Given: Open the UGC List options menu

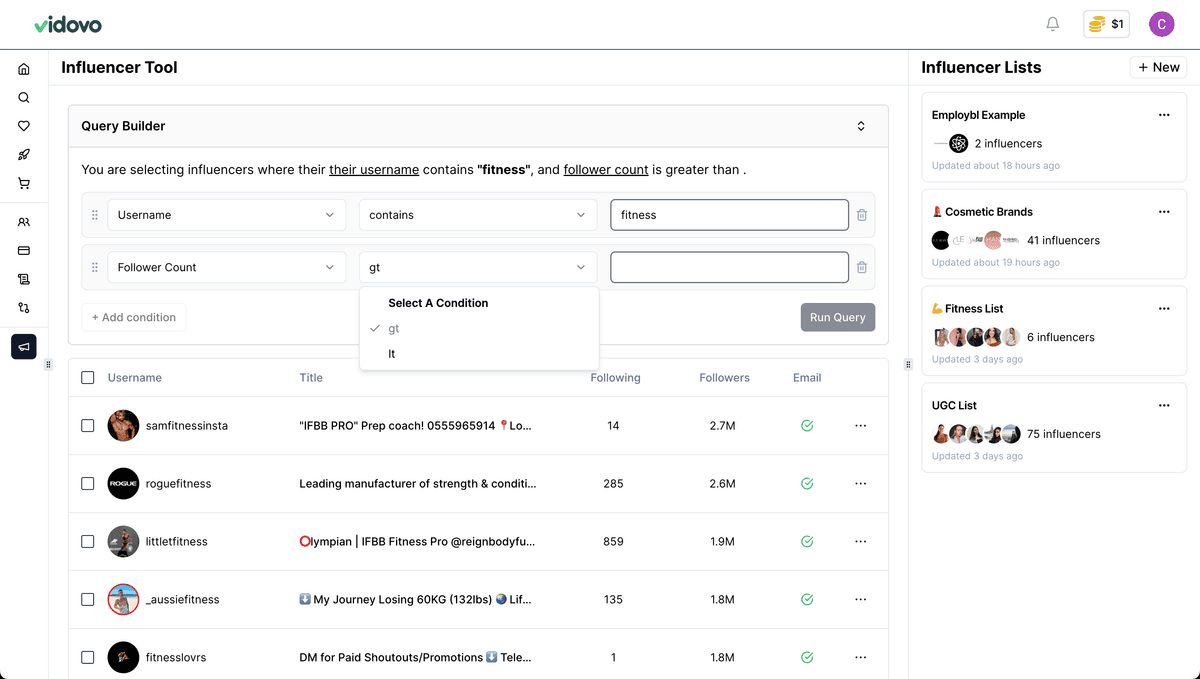Looking at the screenshot, I should click(1163, 405).
